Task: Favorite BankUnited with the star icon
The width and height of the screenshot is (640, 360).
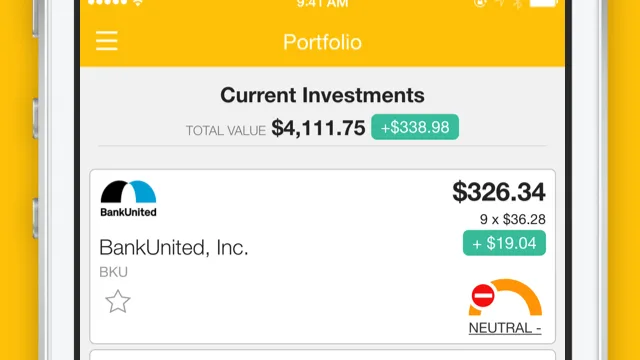Action: tap(118, 302)
